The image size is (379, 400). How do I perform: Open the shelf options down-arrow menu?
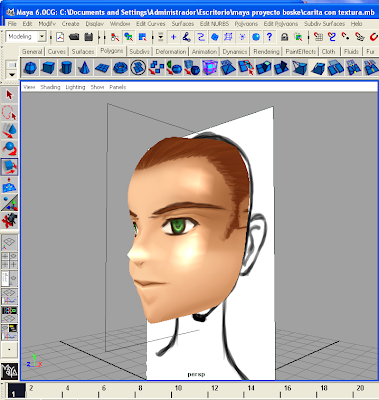12,74
